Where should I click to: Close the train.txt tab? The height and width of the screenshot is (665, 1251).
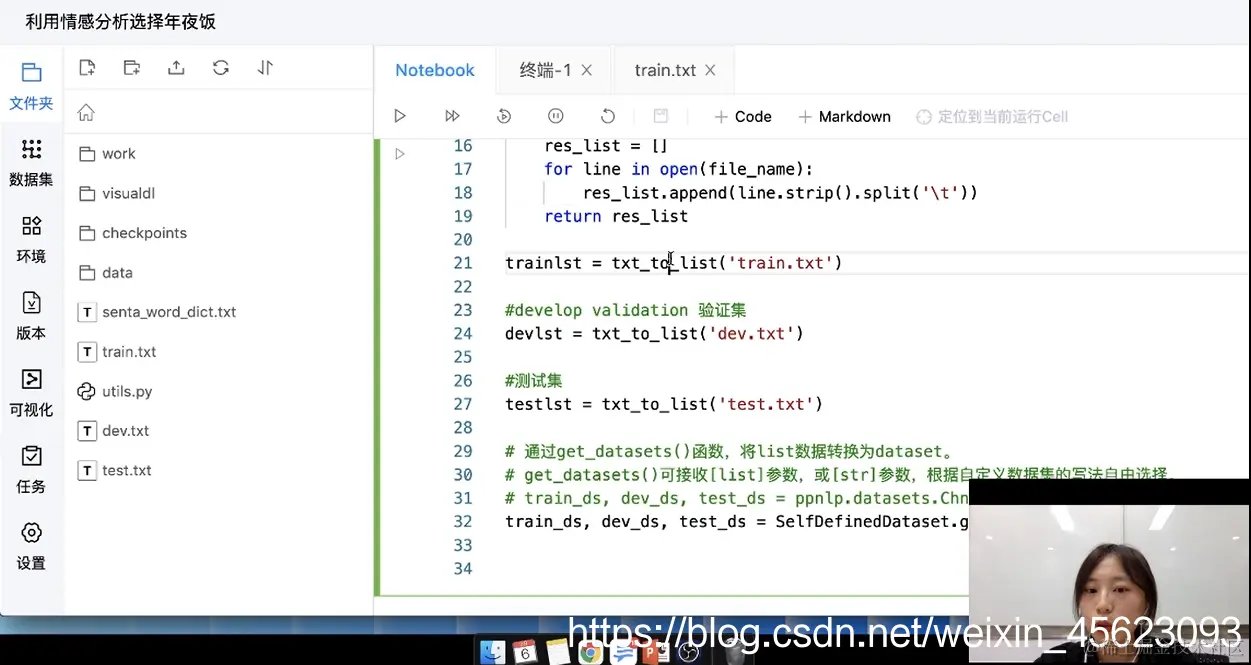coord(710,70)
